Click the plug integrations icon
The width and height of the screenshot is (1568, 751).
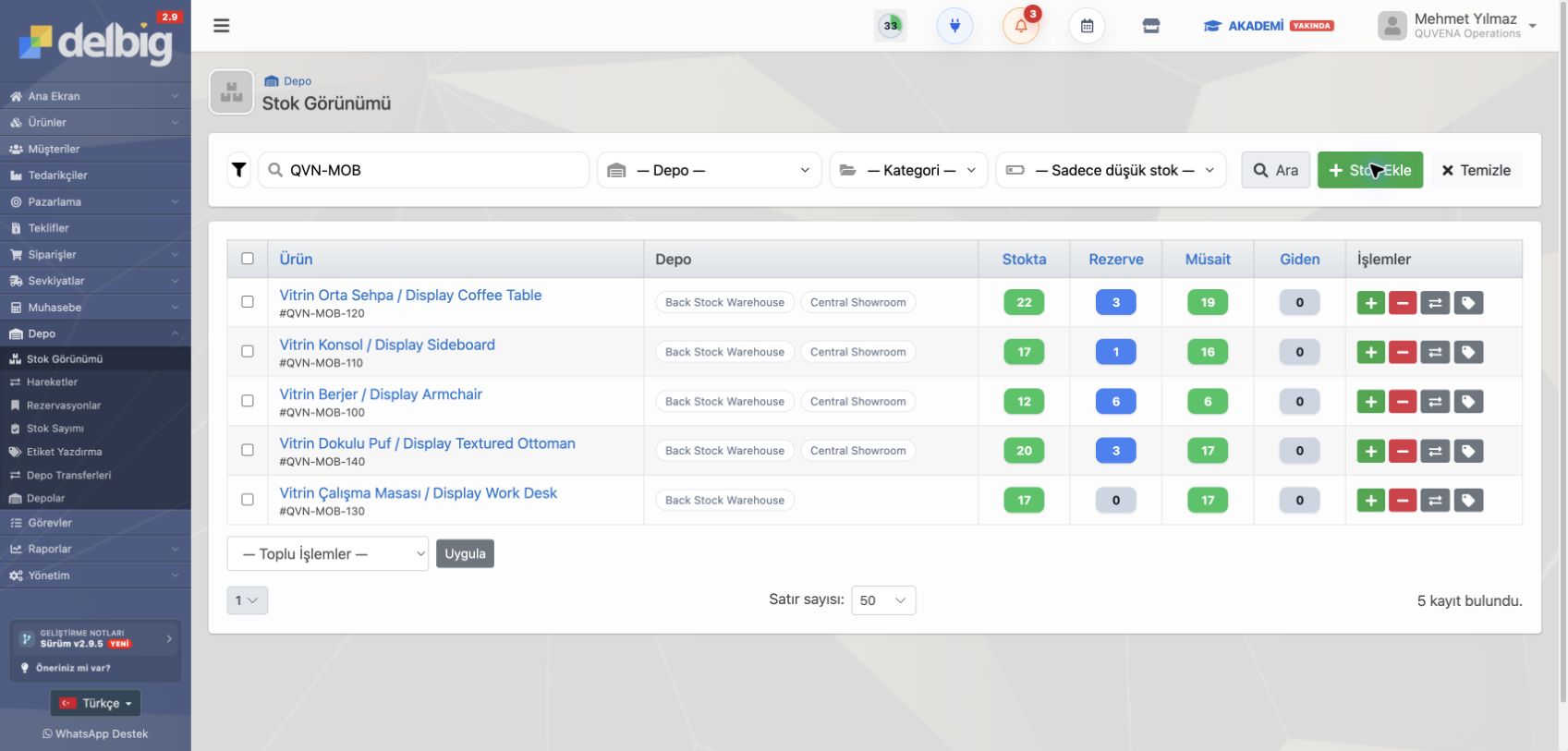click(954, 26)
